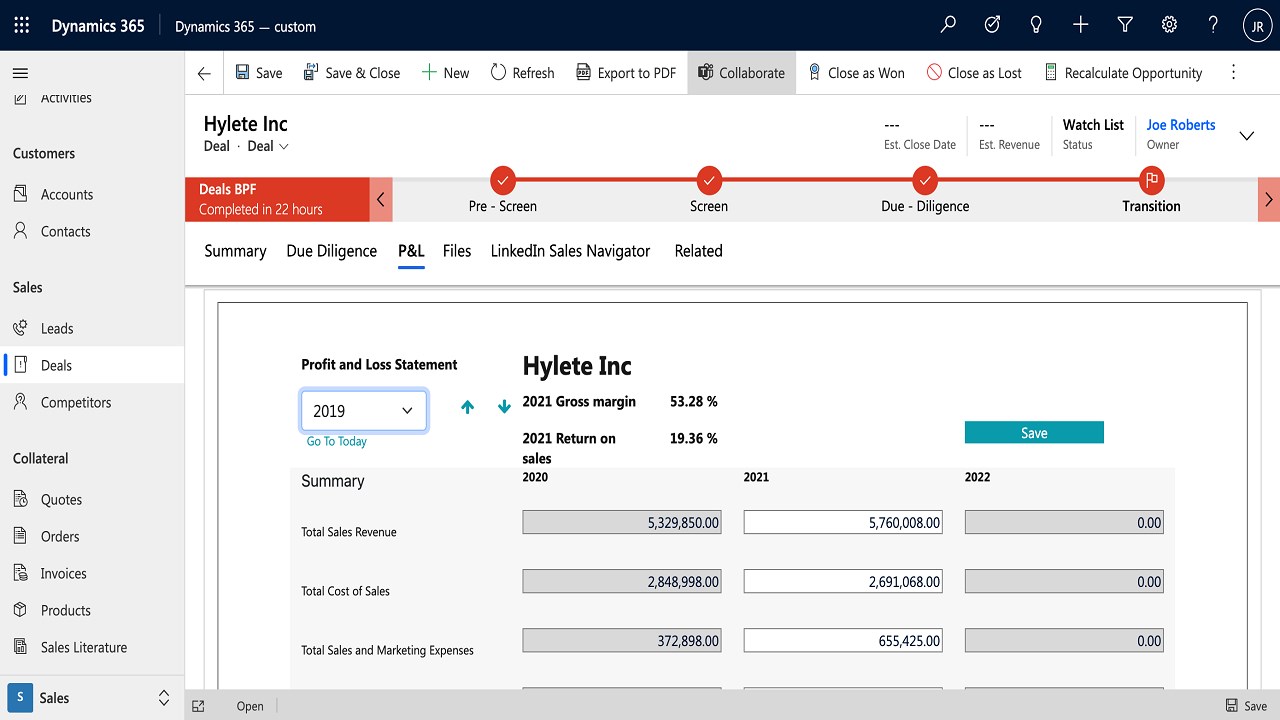Open Quotes in sidebar
The height and width of the screenshot is (720, 1280).
tap(92, 499)
